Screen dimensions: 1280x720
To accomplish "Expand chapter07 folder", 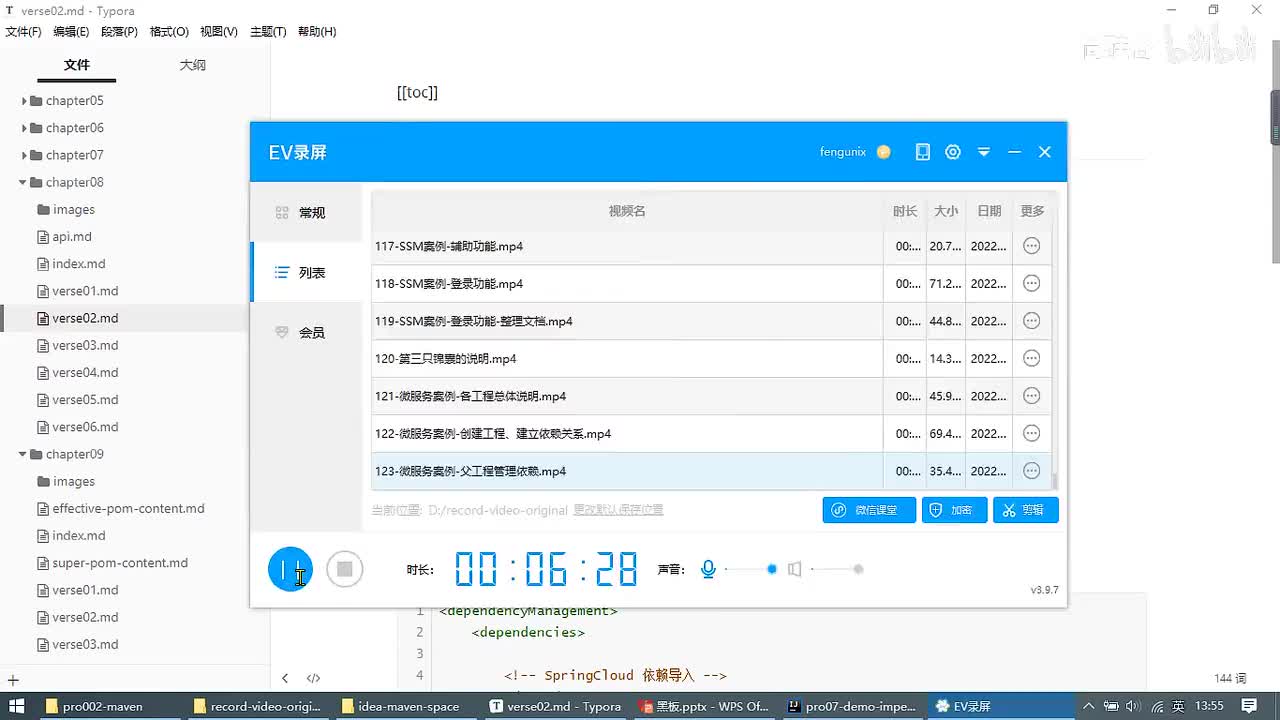I will click(x=24, y=155).
